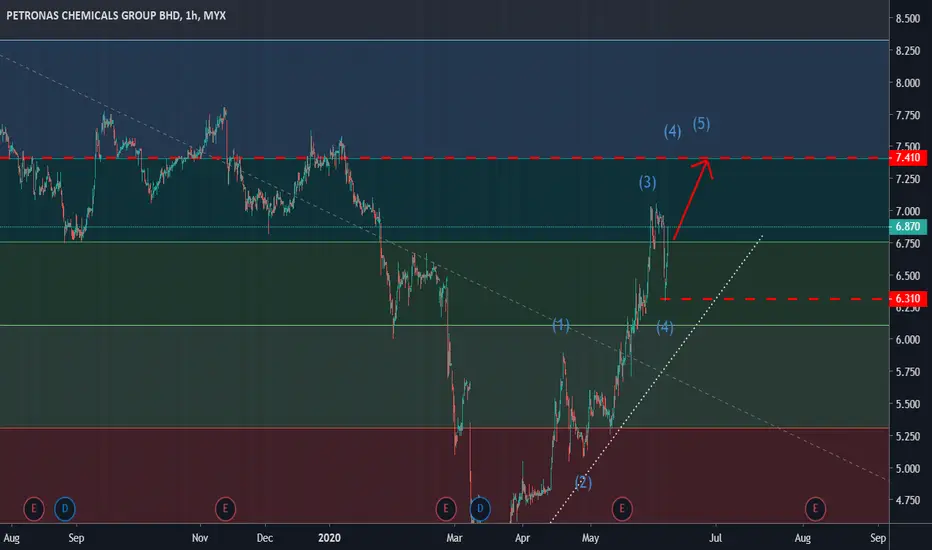Click the 8.500 price axis value

click(x=908, y=19)
